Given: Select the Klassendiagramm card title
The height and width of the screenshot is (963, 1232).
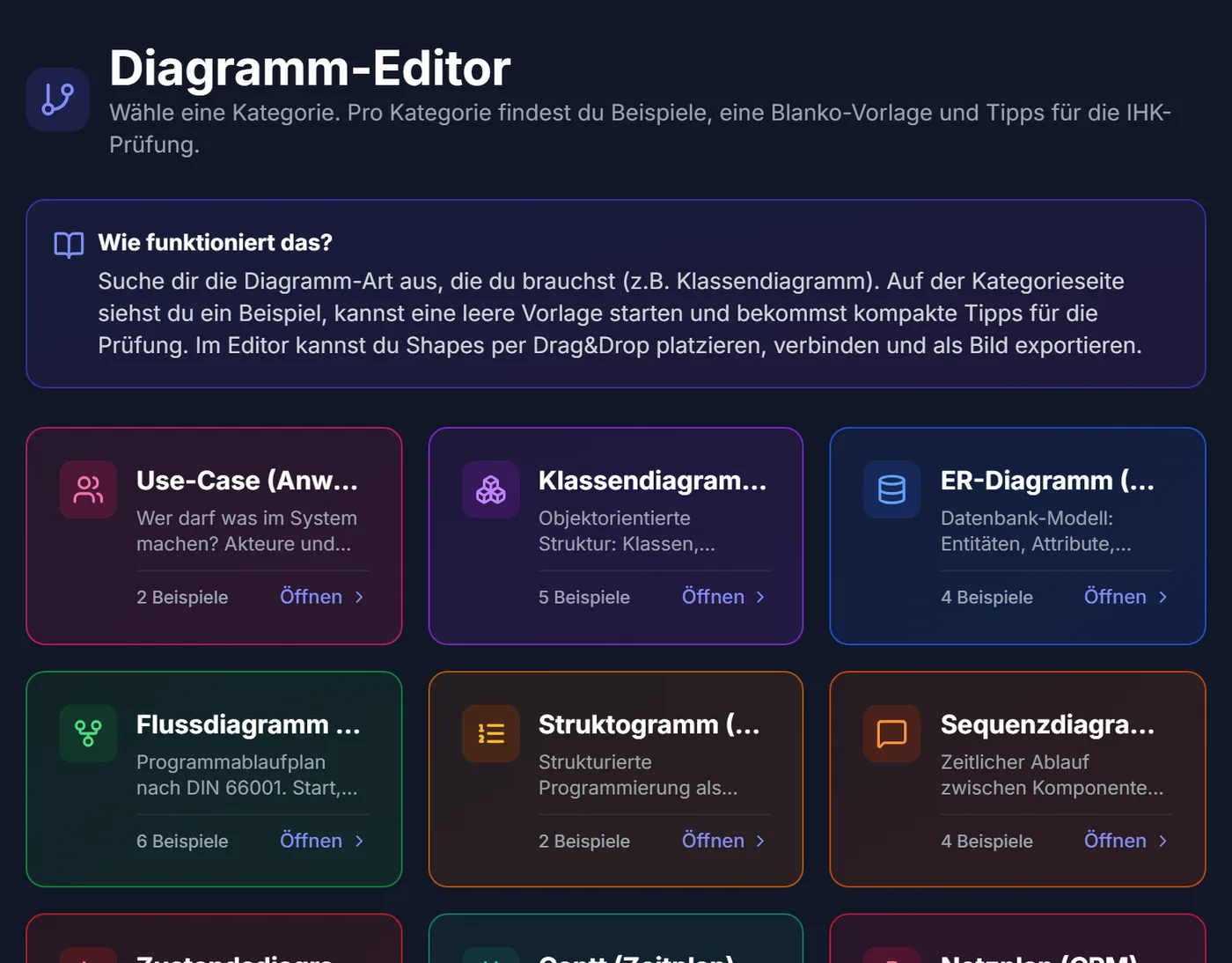Looking at the screenshot, I should tap(652, 481).
